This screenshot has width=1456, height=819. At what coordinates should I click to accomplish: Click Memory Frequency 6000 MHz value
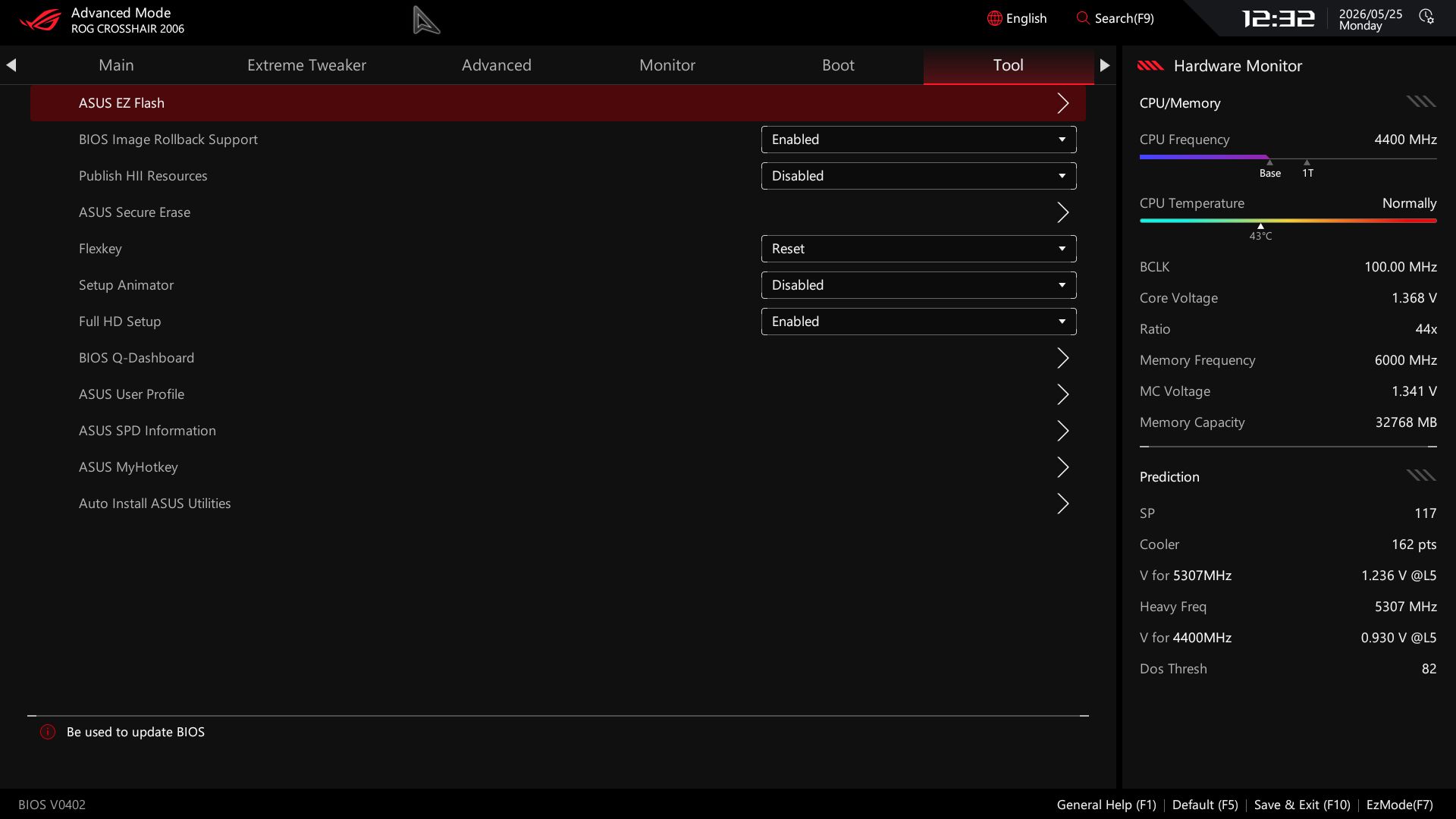pos(1405,360)
